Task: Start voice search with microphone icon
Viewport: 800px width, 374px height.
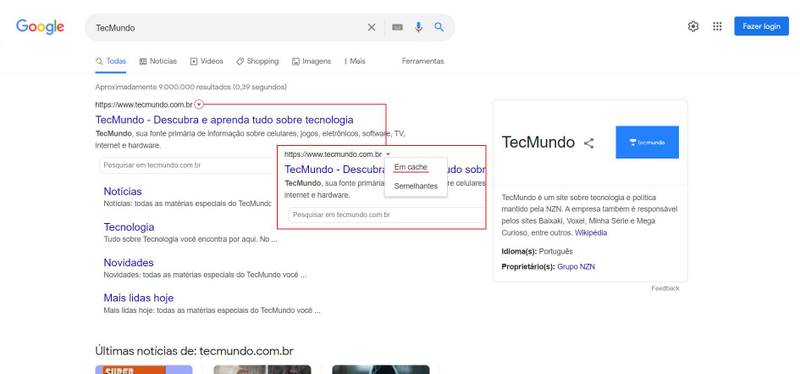Action: [x=418, y=28]
